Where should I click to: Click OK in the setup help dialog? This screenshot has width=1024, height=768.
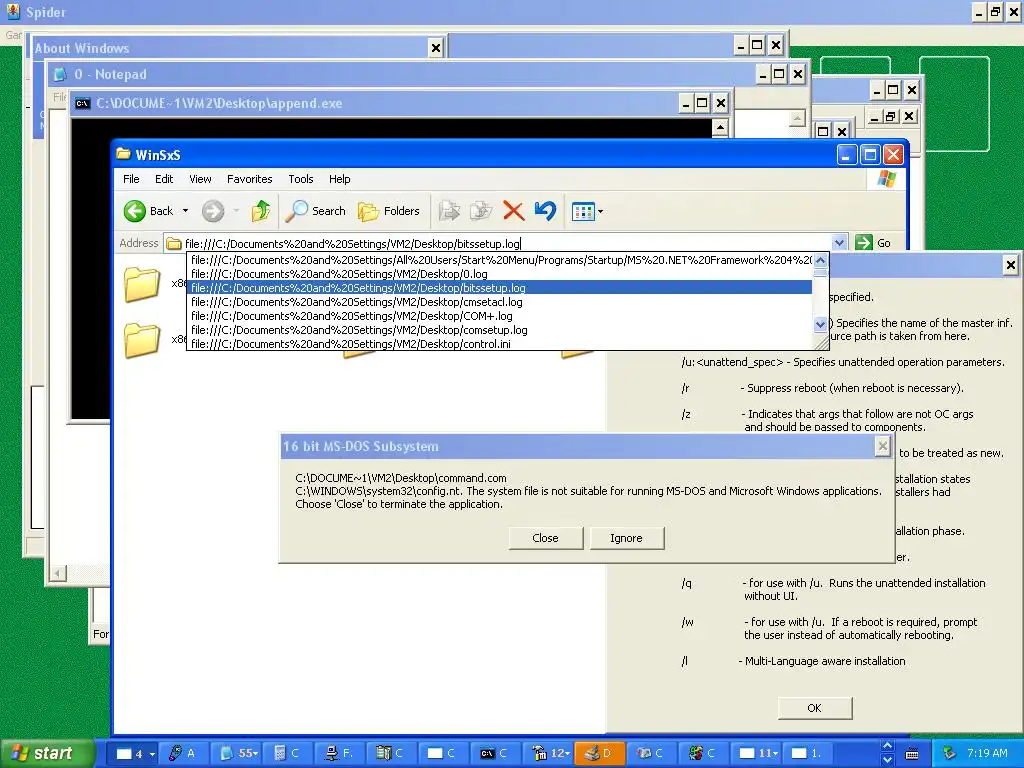(814, 708)
